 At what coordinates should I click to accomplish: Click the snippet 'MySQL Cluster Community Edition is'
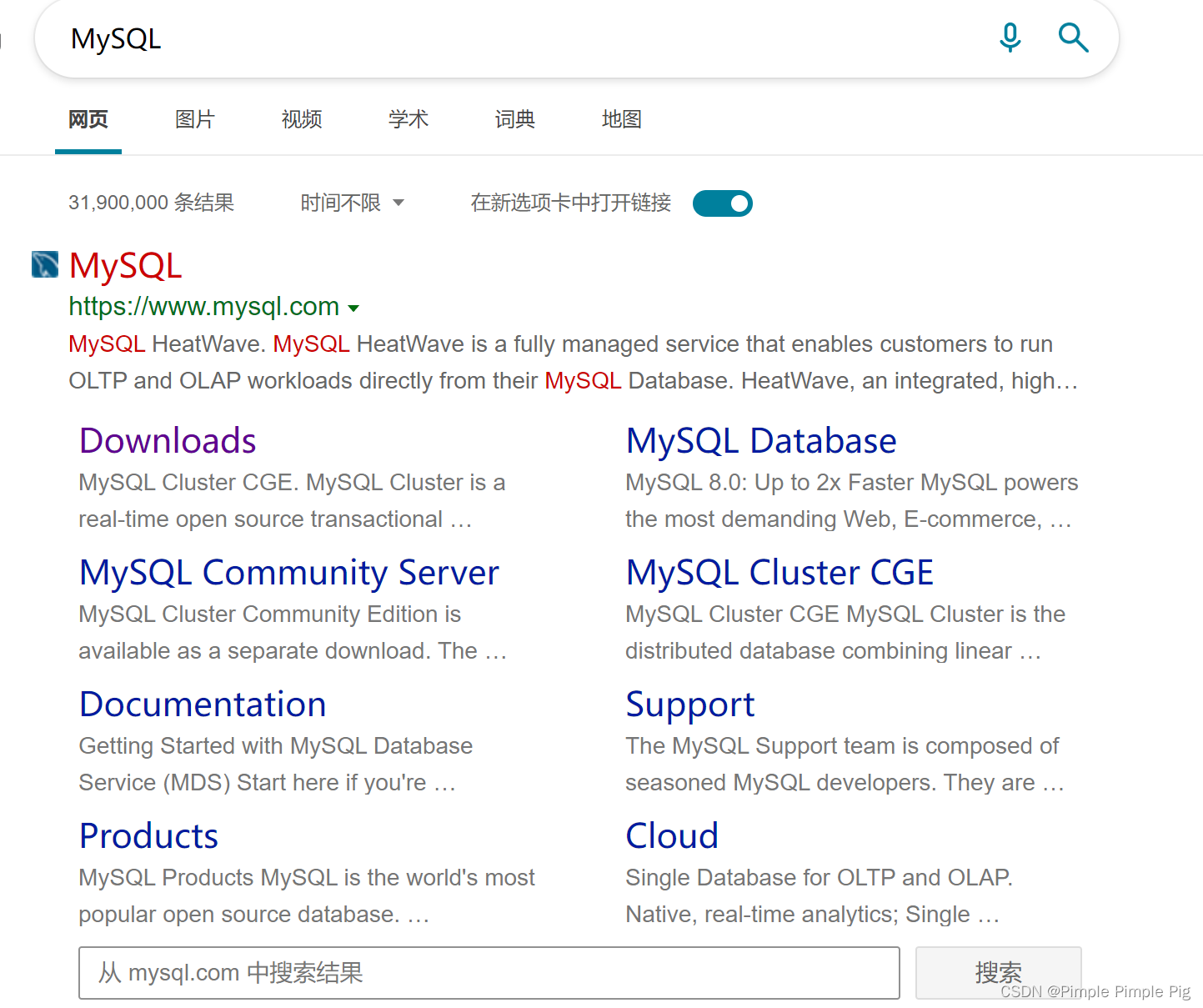tap(270, 614)
